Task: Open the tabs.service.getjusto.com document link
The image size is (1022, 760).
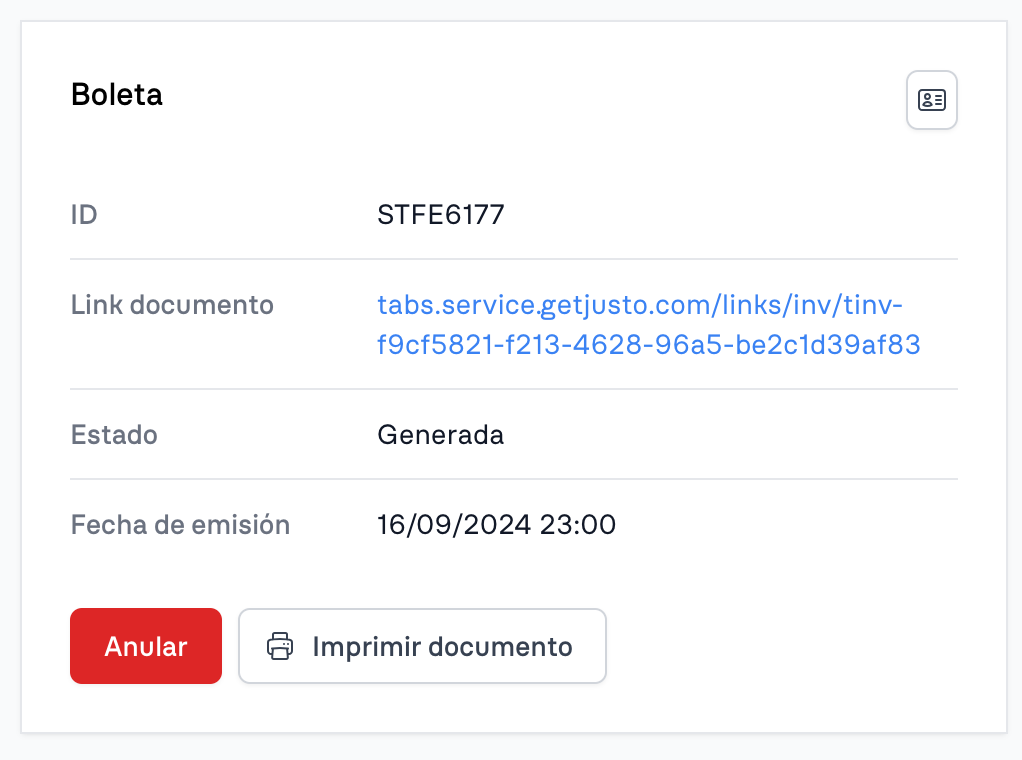Action: coord(649,325)
